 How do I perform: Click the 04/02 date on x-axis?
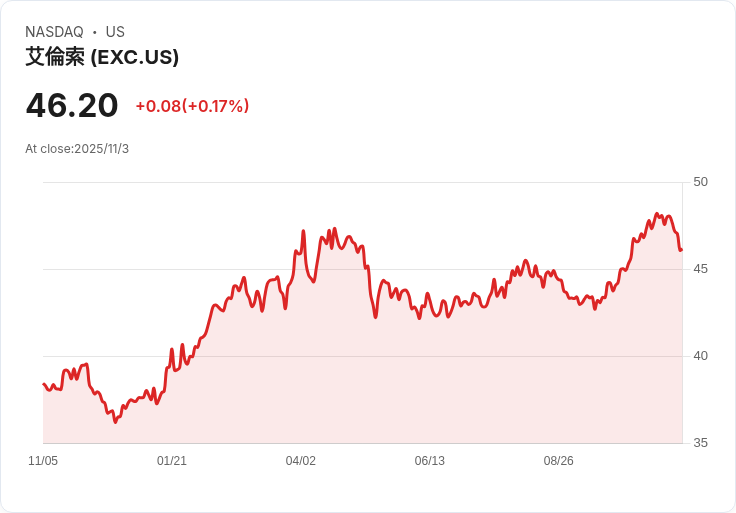coord(301,461)
